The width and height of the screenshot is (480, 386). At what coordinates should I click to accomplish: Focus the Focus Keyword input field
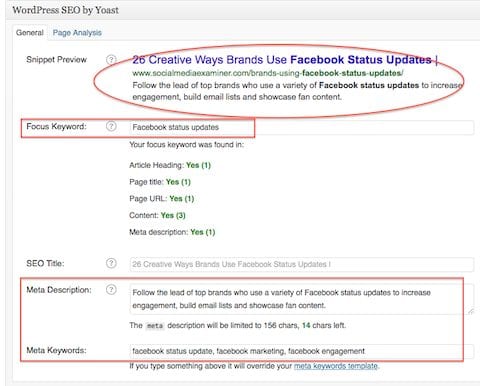pos(302,127)
